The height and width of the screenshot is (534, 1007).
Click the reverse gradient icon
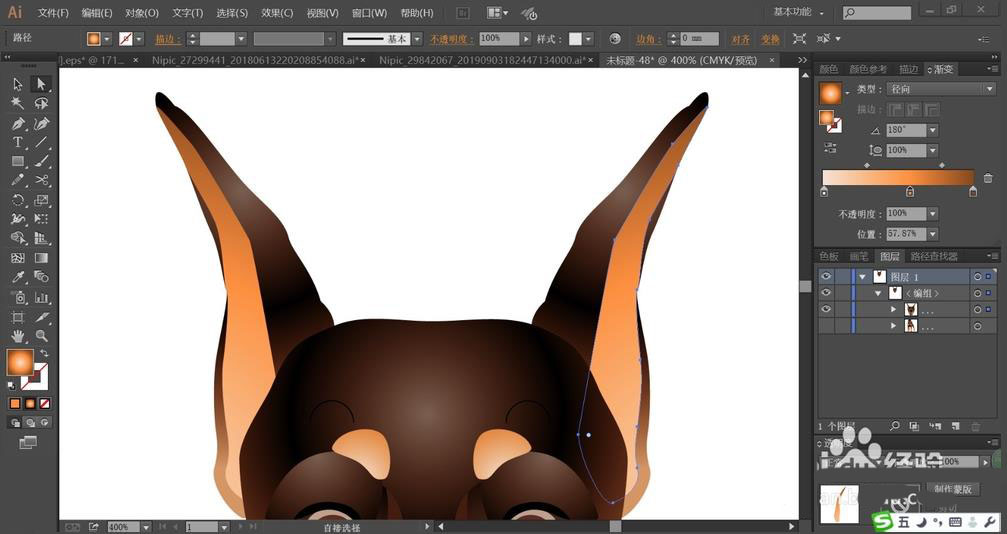[830, 148]
